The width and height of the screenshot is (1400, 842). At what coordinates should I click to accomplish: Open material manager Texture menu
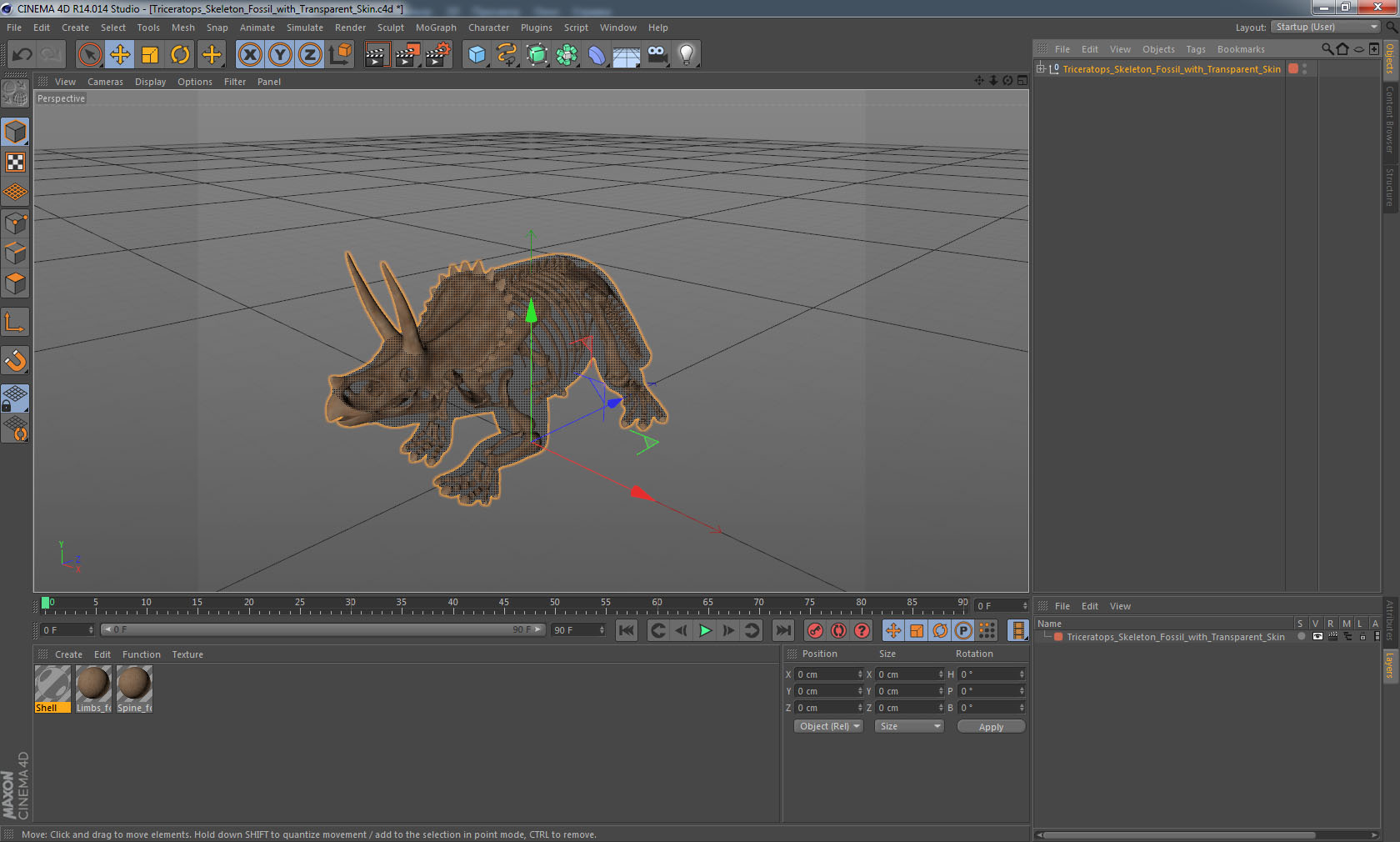(x=187, y=654)
